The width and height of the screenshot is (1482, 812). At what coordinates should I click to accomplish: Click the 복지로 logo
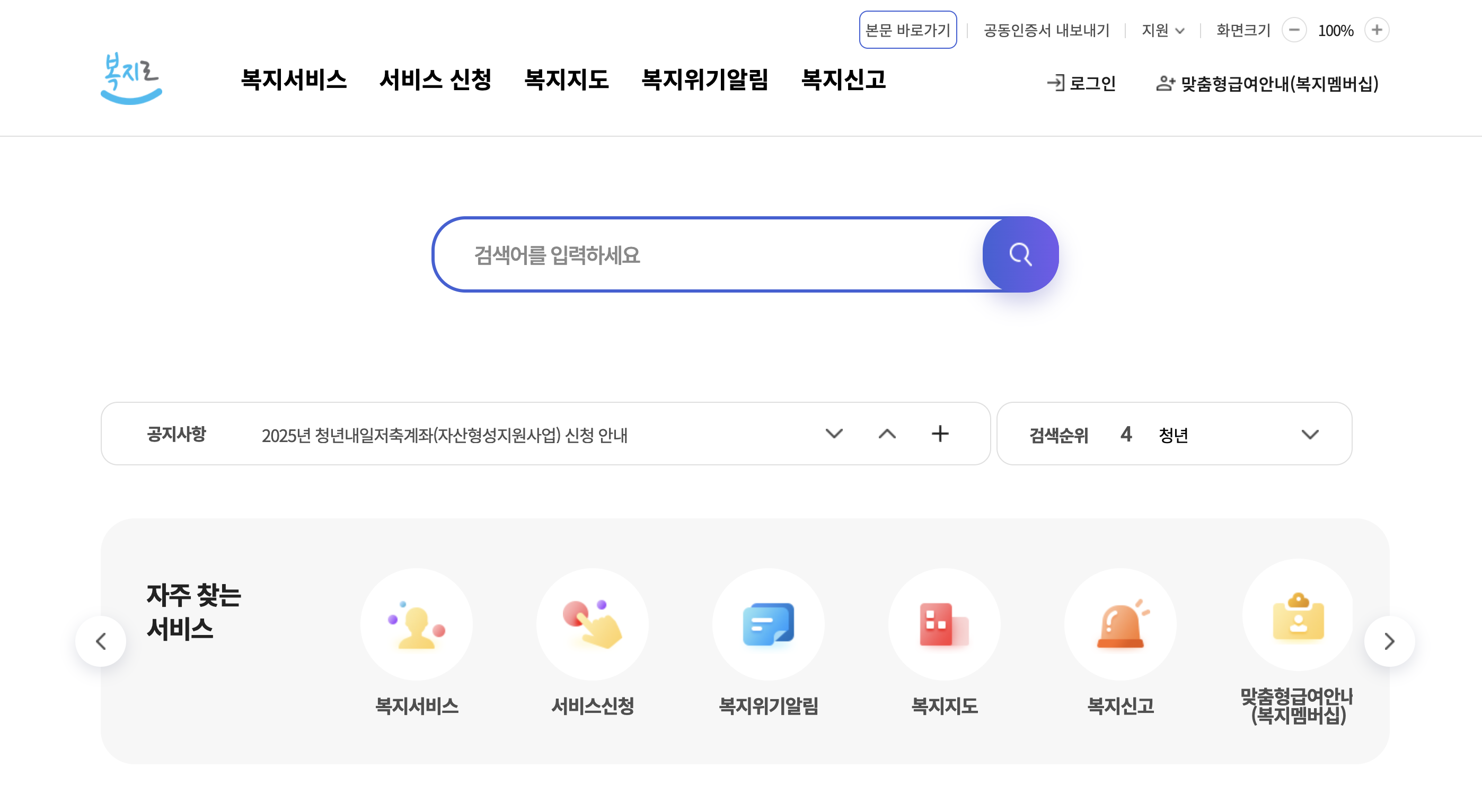coord(131,79)
